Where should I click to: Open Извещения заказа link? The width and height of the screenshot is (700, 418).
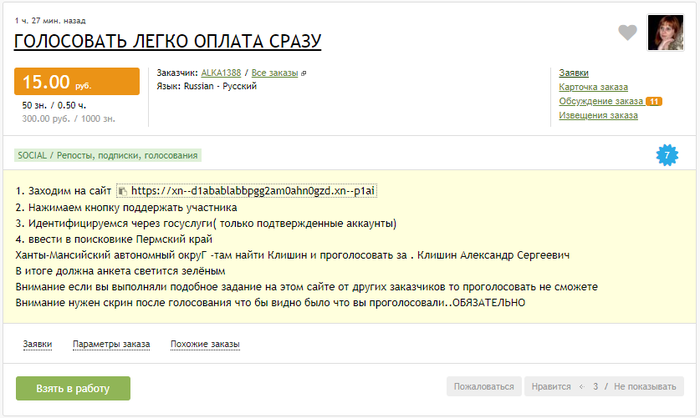coord(597,115)
